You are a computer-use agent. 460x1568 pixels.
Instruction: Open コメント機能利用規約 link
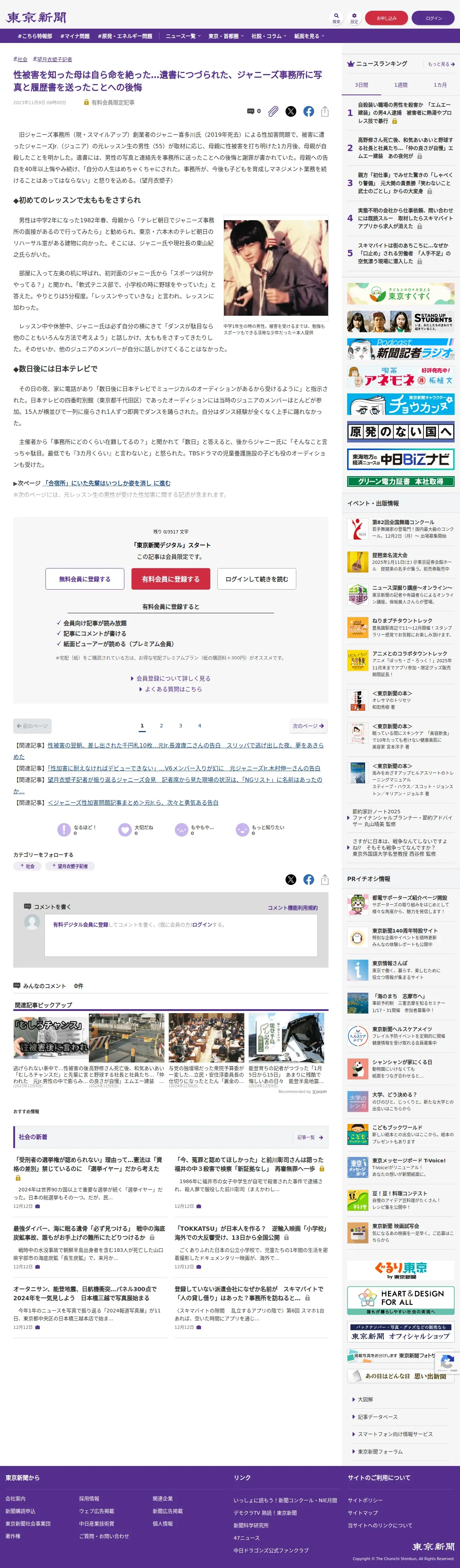coord(292,908)
